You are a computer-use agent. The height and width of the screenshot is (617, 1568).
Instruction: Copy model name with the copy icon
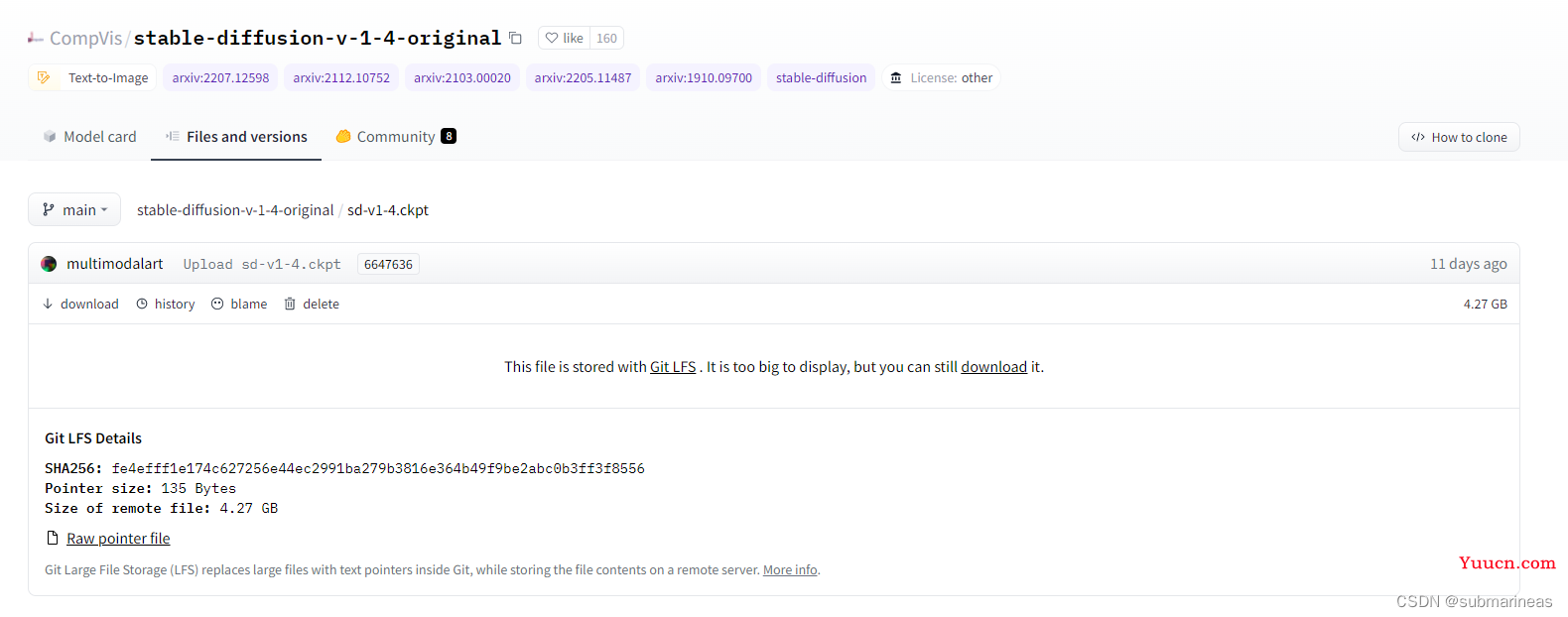click(515, 38)
